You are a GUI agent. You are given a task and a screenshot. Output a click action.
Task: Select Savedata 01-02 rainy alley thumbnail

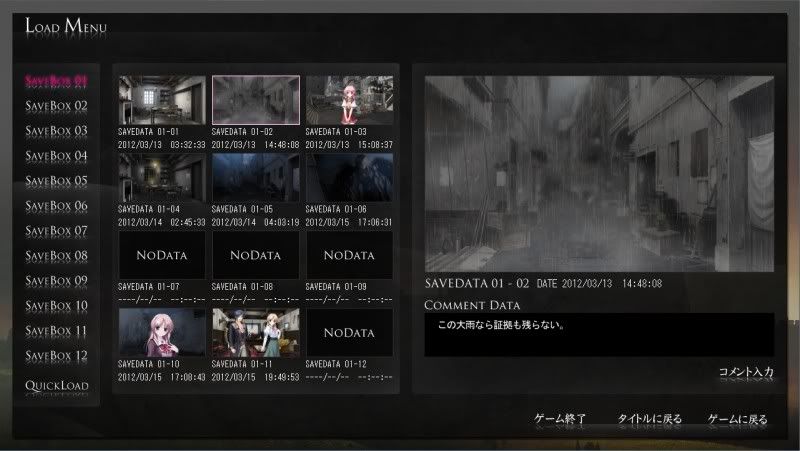click(256, 100)
